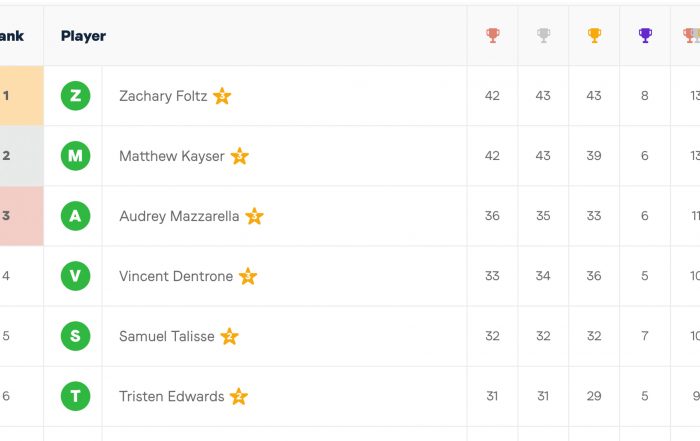
Task: Click Samuel Talisse's green S avatar
Action: (75, 336)
